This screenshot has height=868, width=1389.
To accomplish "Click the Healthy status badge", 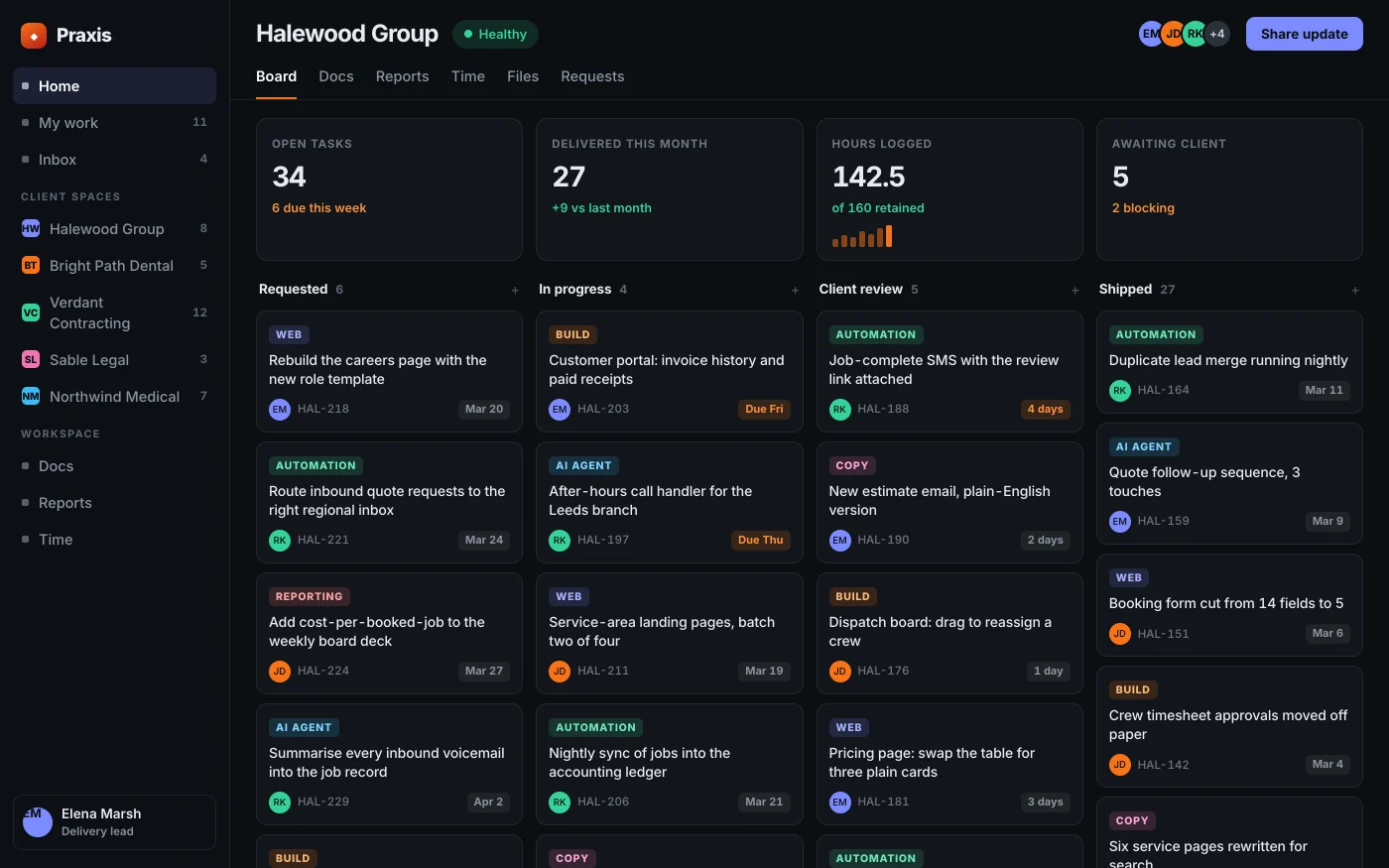I will (x=495, y=34).
